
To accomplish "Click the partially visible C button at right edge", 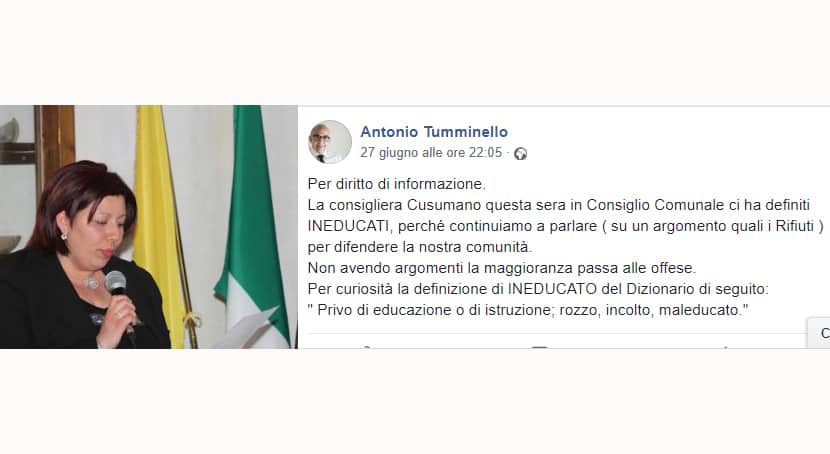I will pos(819,333).
